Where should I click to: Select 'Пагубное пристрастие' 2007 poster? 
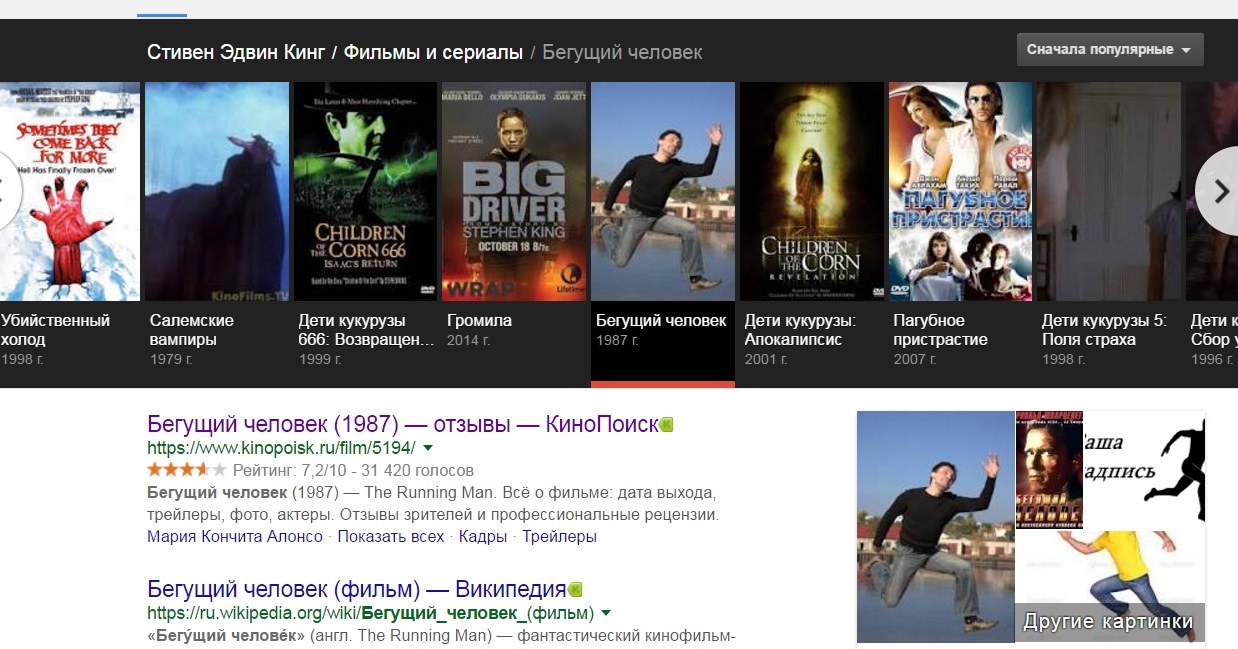tap(960, 191)
